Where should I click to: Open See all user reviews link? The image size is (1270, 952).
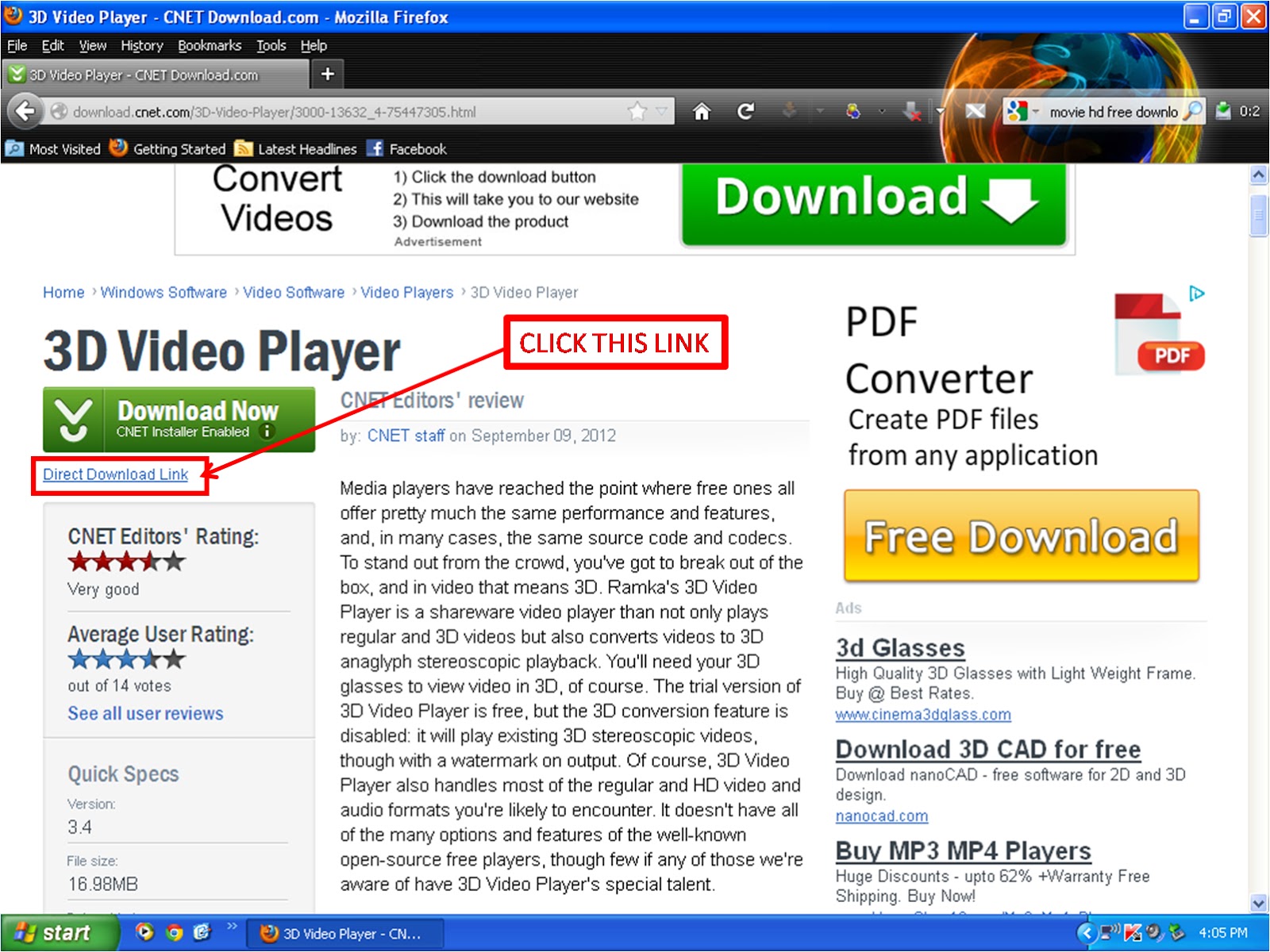click(145, 713)
